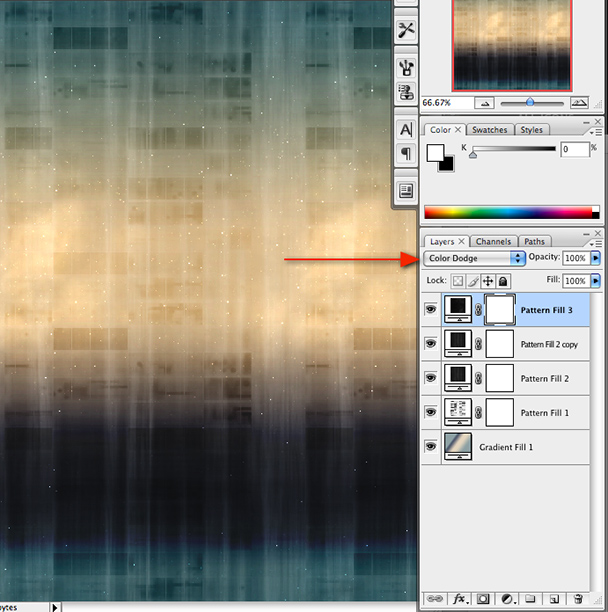Switch to the Channels tab
The height and width of the screenshot is (612, 608).
pyautogui.click(x=493, y=242)
